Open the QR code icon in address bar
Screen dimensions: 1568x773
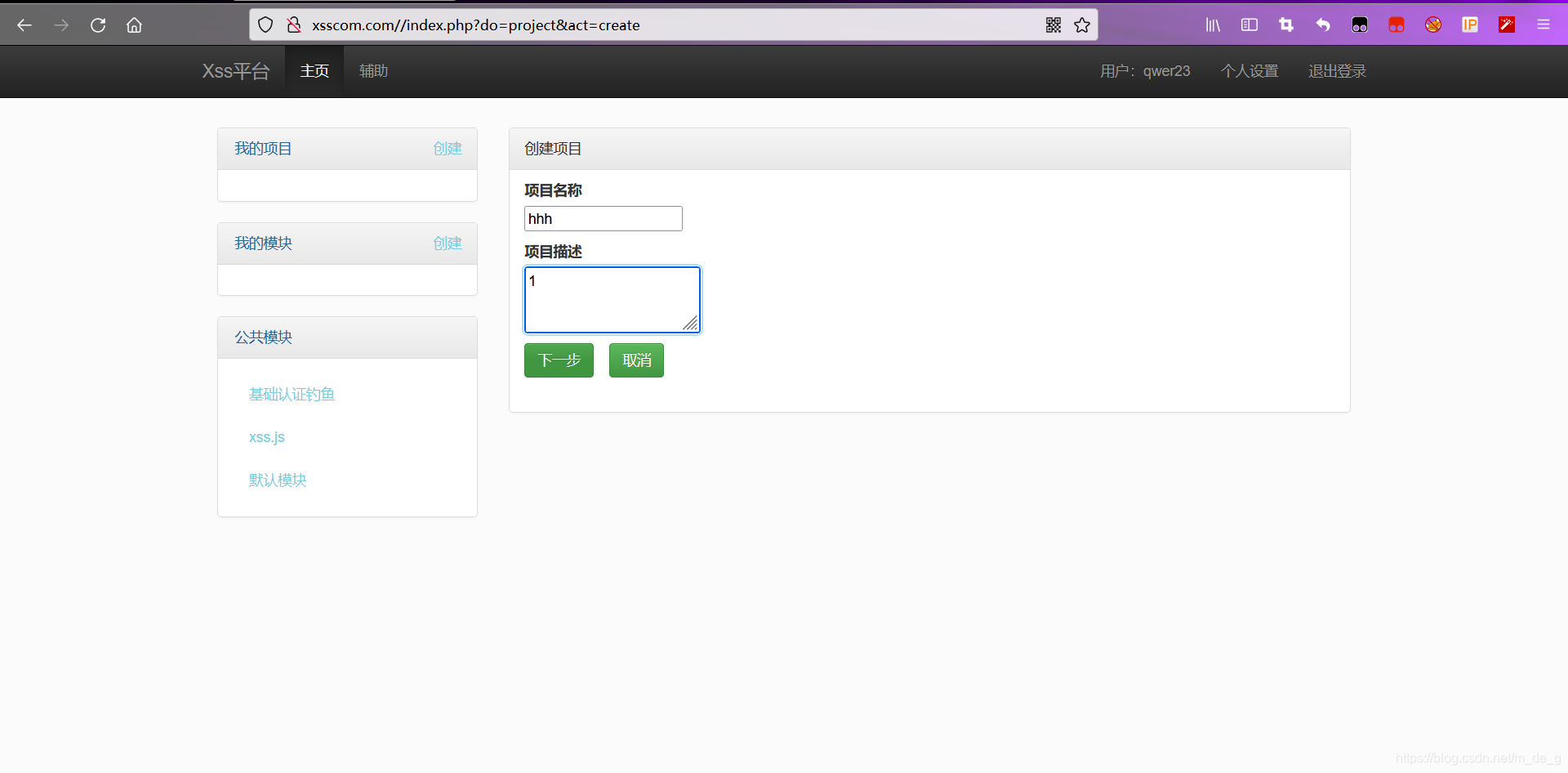pos(1053,25)
